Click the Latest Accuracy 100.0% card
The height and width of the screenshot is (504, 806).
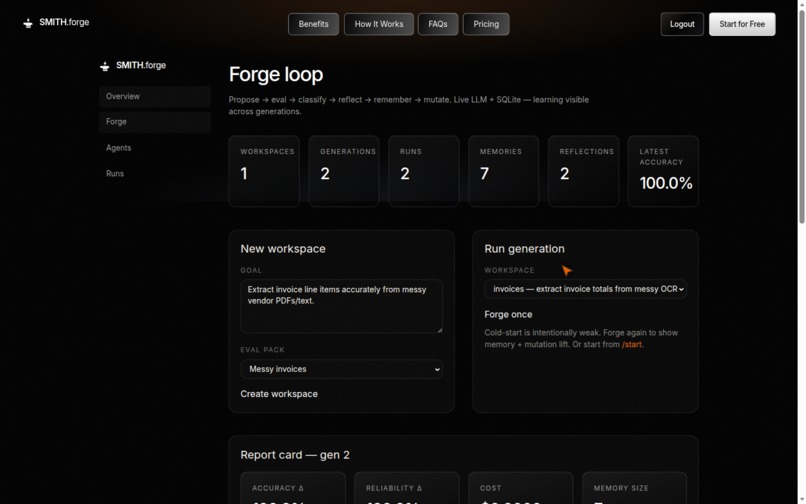pos(663,171)
